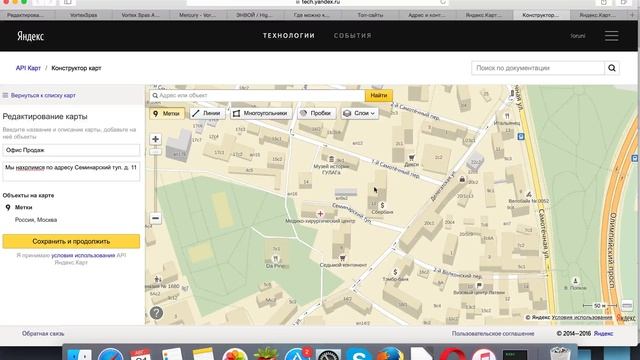The width and height of the screenshot is (640, 360).
Task: Open Skype from the Dock
Action: [358, 354]
